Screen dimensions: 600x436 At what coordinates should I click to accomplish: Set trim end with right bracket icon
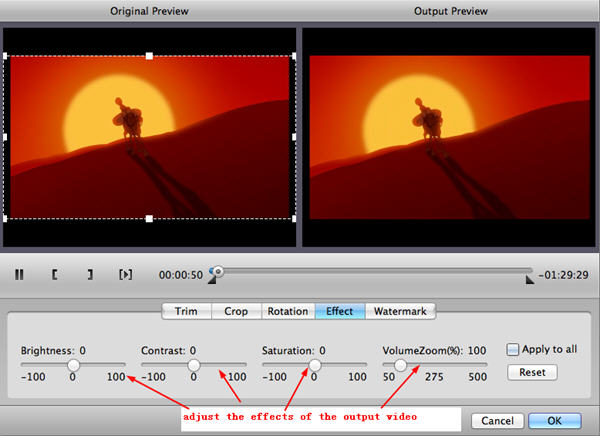90,274
